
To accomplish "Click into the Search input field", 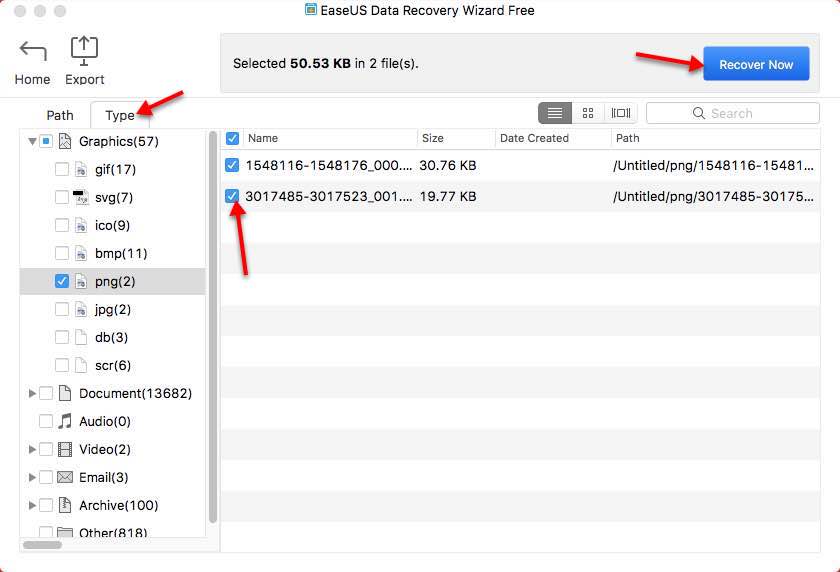I will click(732, 113).
